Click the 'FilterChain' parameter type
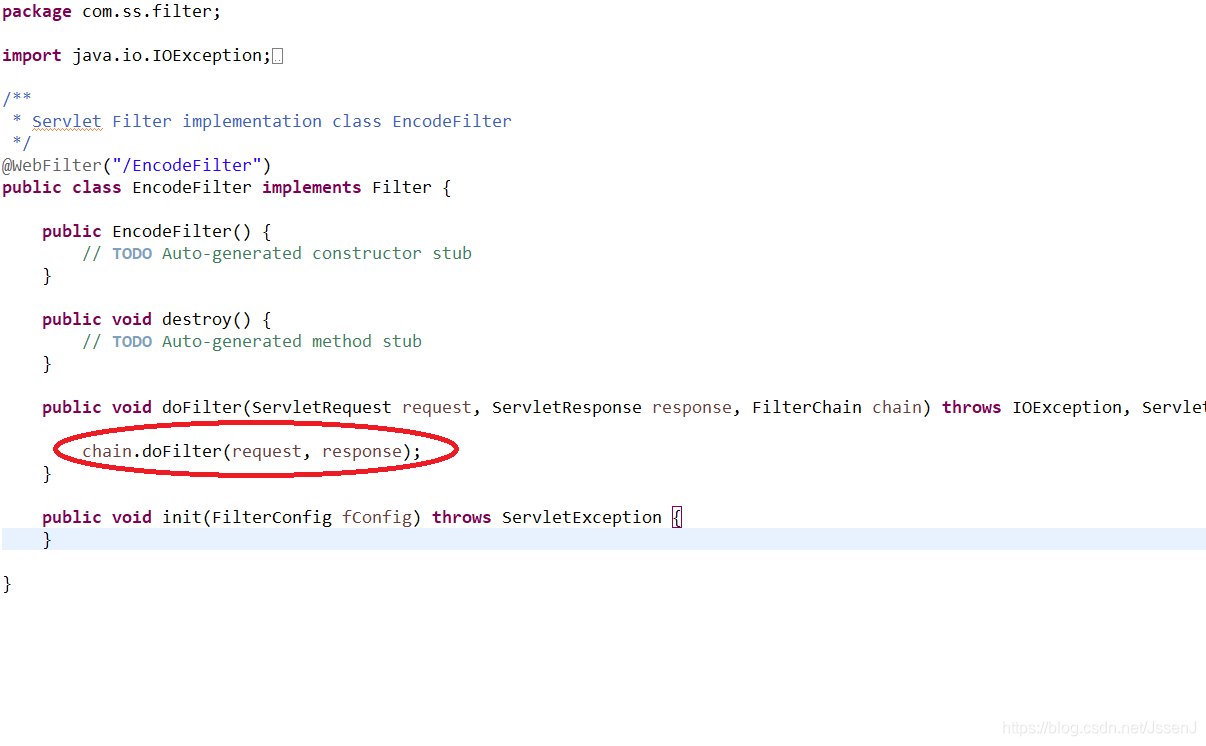 click(807, 407)
